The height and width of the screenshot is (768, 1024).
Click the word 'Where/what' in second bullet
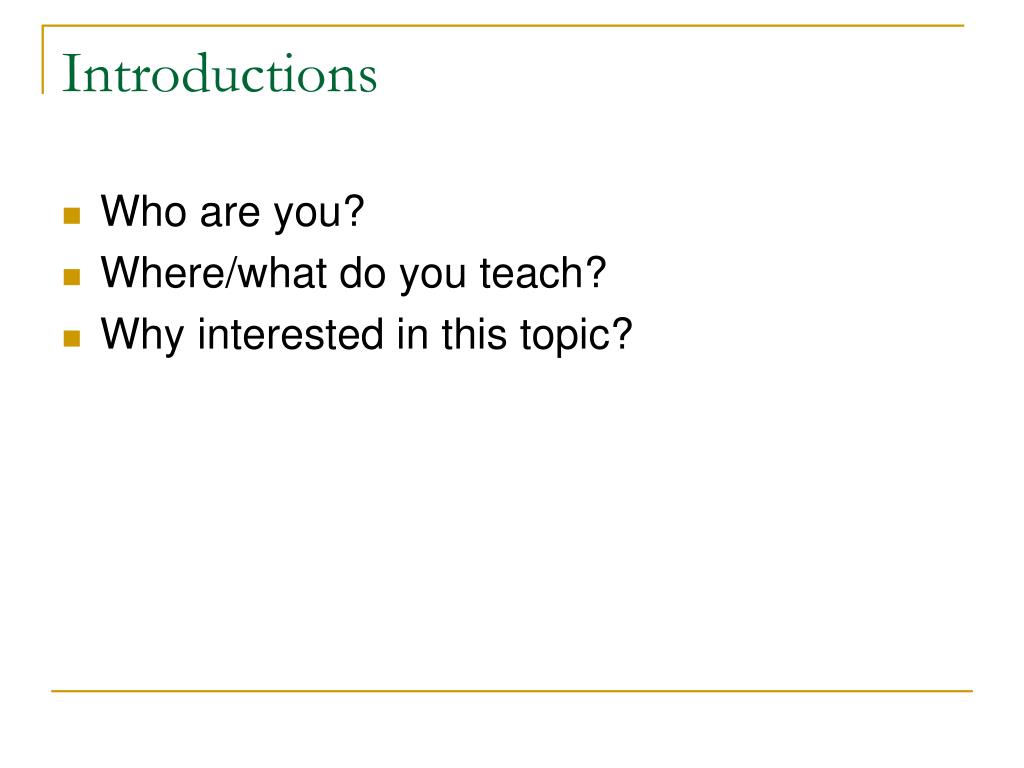coord(214,272)
